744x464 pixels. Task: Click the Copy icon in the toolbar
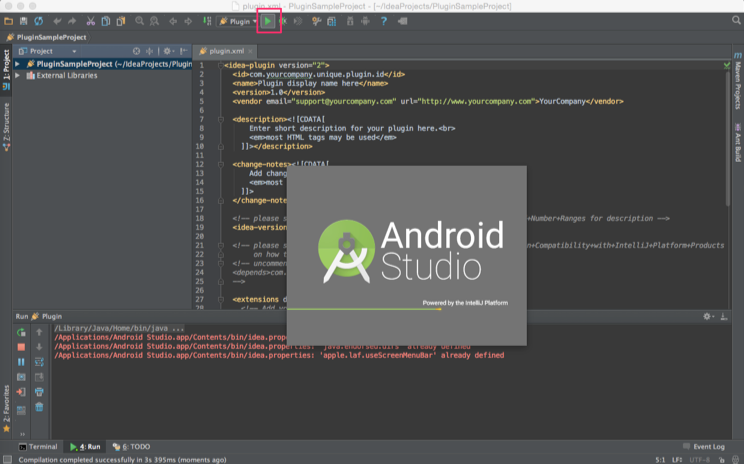(x=106, y=21)
